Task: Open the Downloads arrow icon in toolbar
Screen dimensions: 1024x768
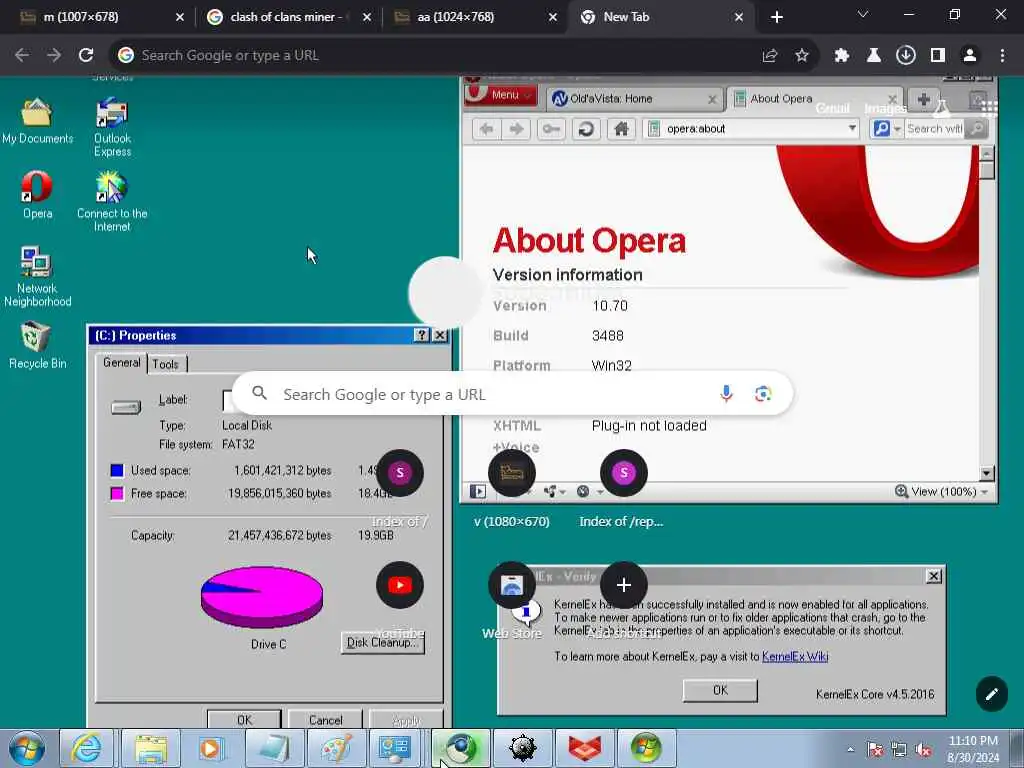Action: (906, 56)
